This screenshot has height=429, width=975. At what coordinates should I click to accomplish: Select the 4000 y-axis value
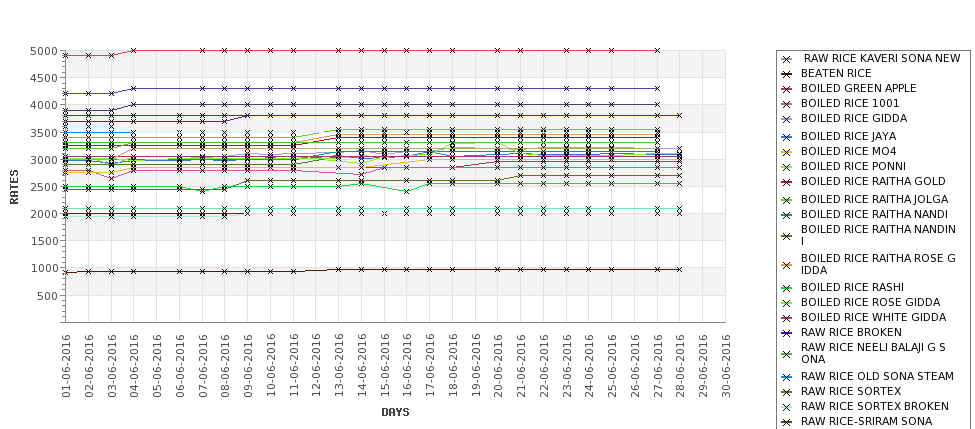(44, 105)
